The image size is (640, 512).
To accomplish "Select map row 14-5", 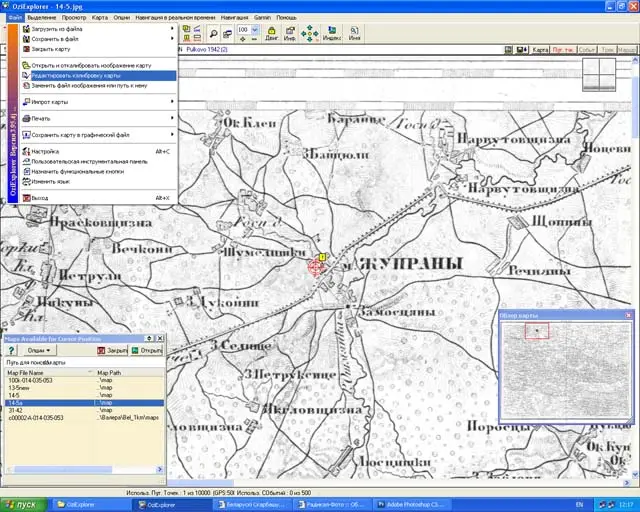I will coord(84,395).
